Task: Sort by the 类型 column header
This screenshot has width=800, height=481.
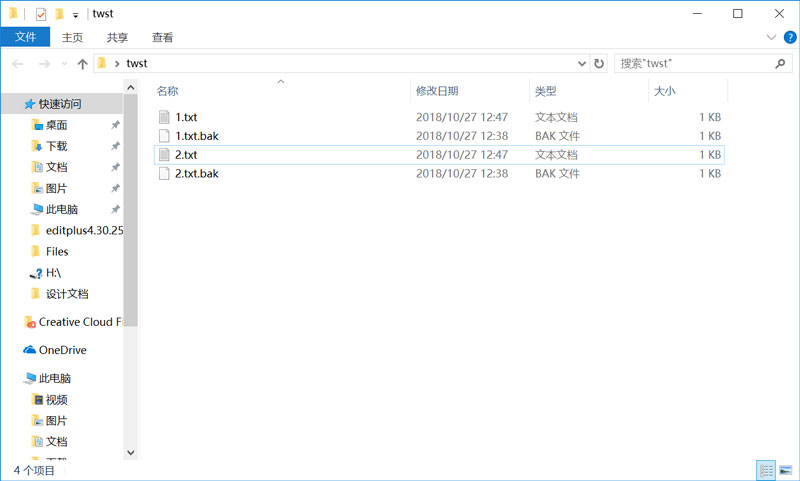Action: (x=545, y=91)
